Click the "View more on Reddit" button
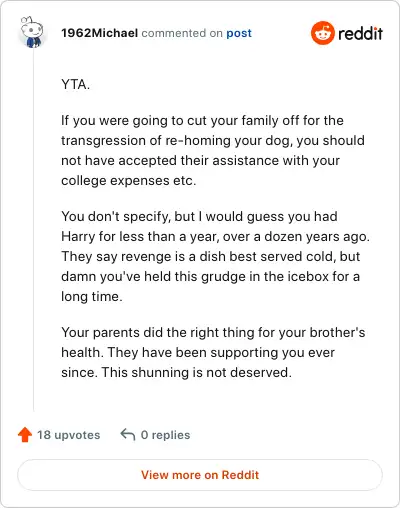The height and width of the screenshot is (508, 400). coord(200,475)
